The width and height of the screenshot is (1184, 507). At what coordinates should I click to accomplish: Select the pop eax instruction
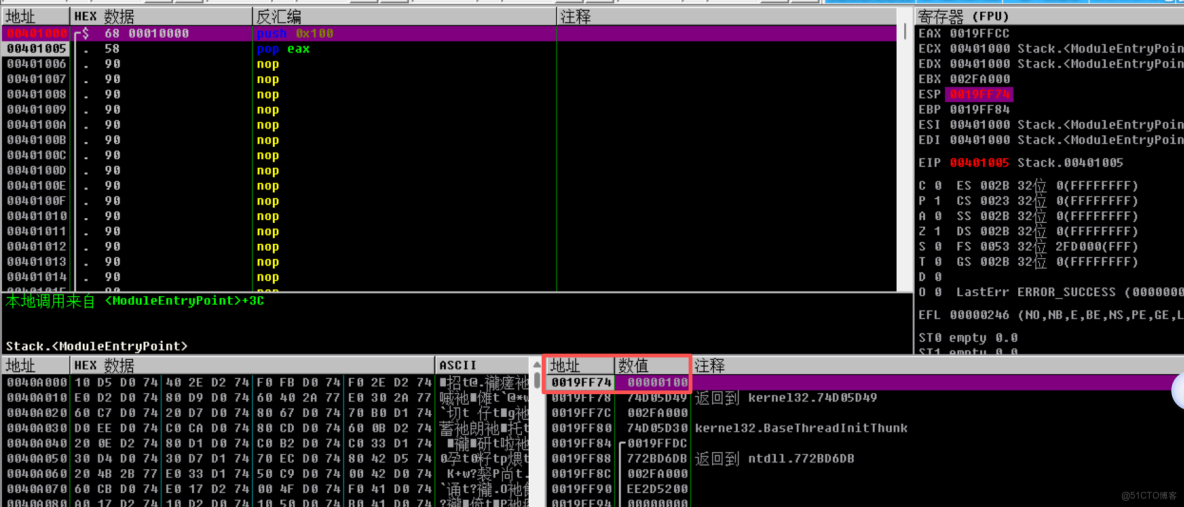point(283,49)
